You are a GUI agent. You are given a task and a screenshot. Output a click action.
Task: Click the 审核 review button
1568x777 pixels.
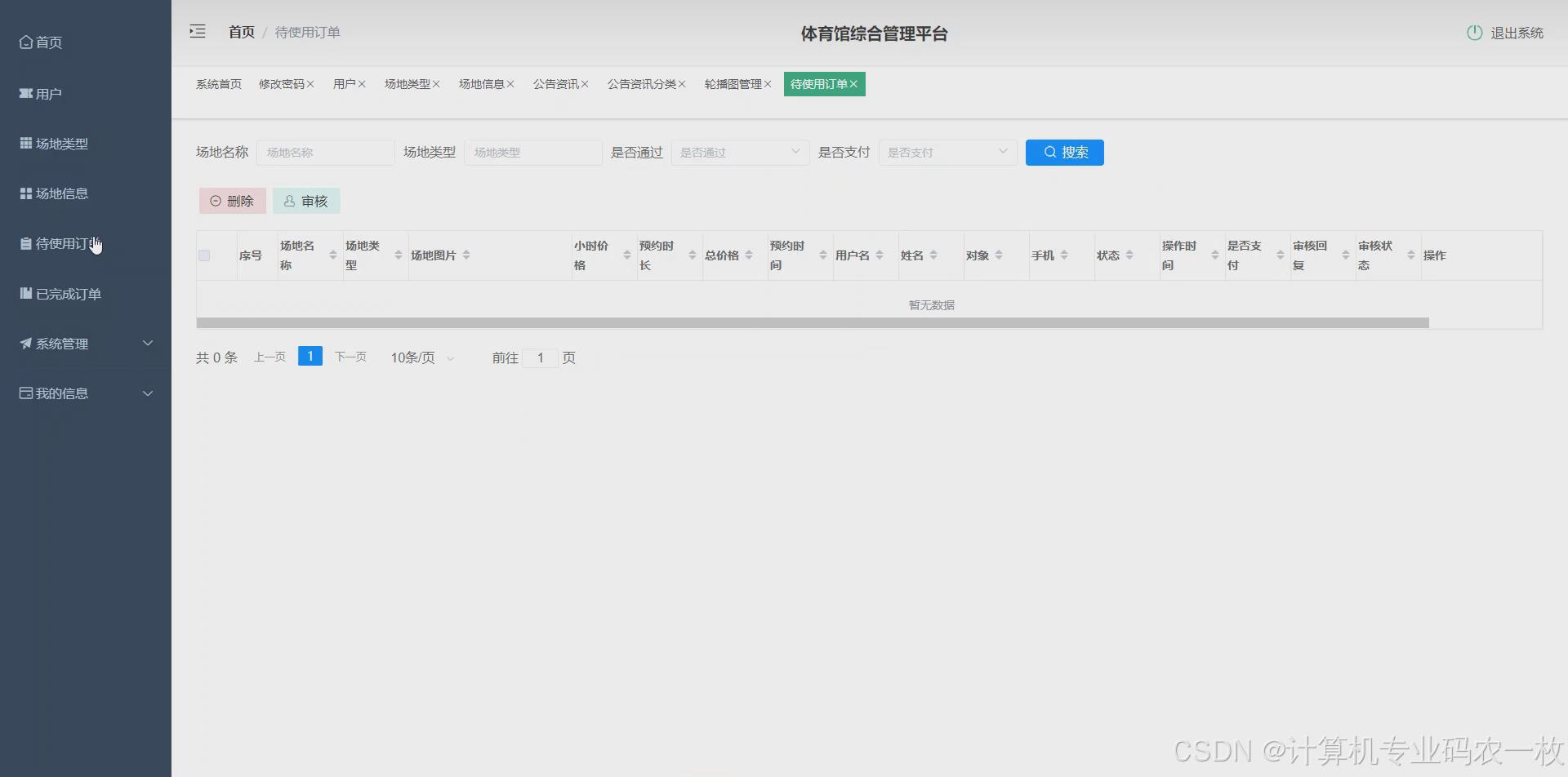(306, 200)
